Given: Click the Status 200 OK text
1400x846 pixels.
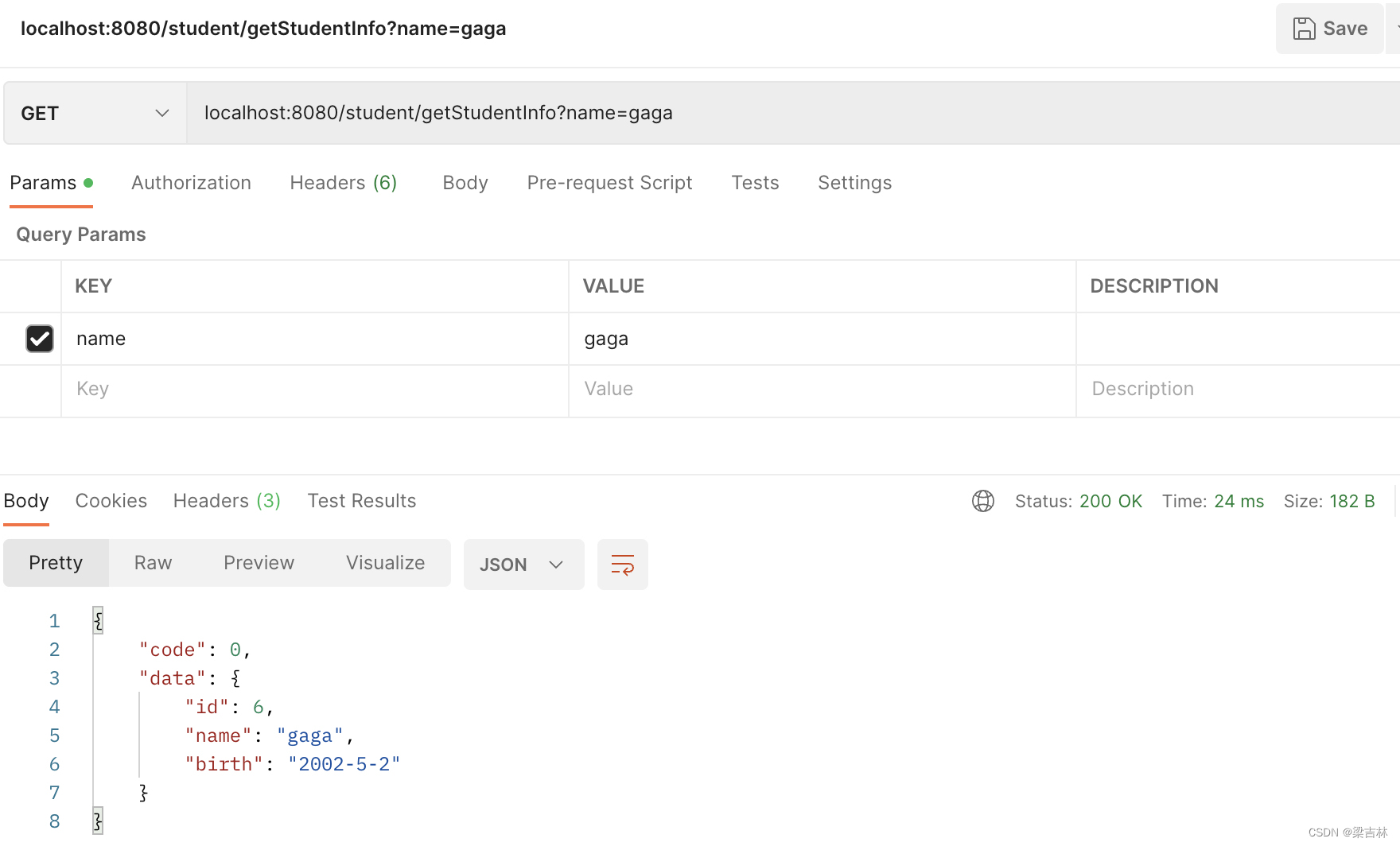Looking at the screenshot, I should click(1079, 502).
